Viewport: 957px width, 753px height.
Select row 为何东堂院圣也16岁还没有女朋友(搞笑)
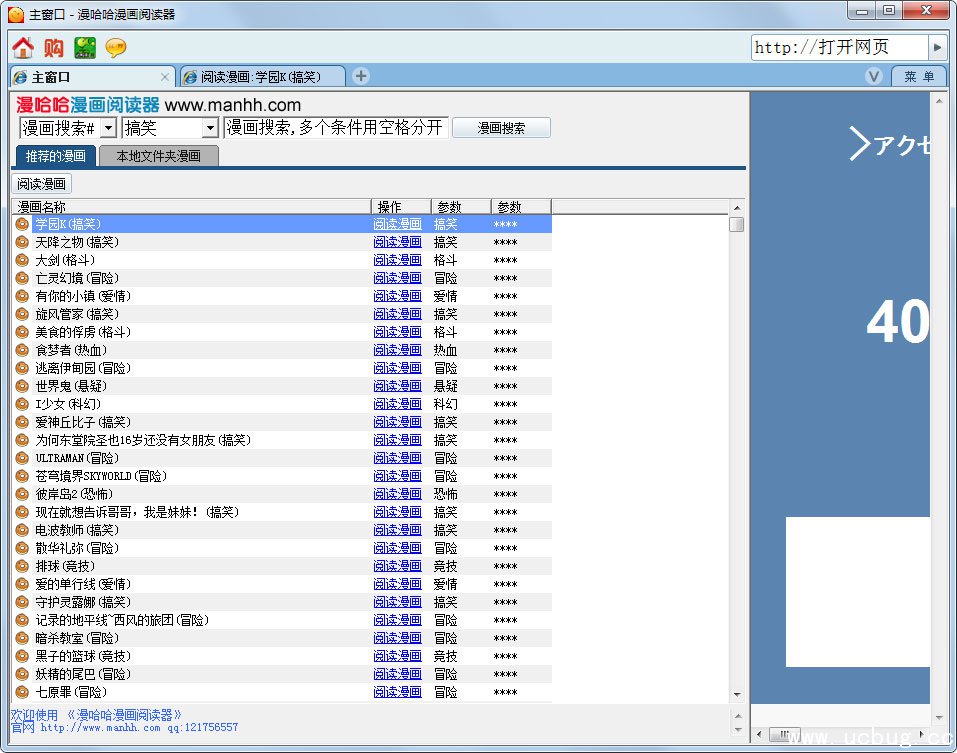coord(282,441)
